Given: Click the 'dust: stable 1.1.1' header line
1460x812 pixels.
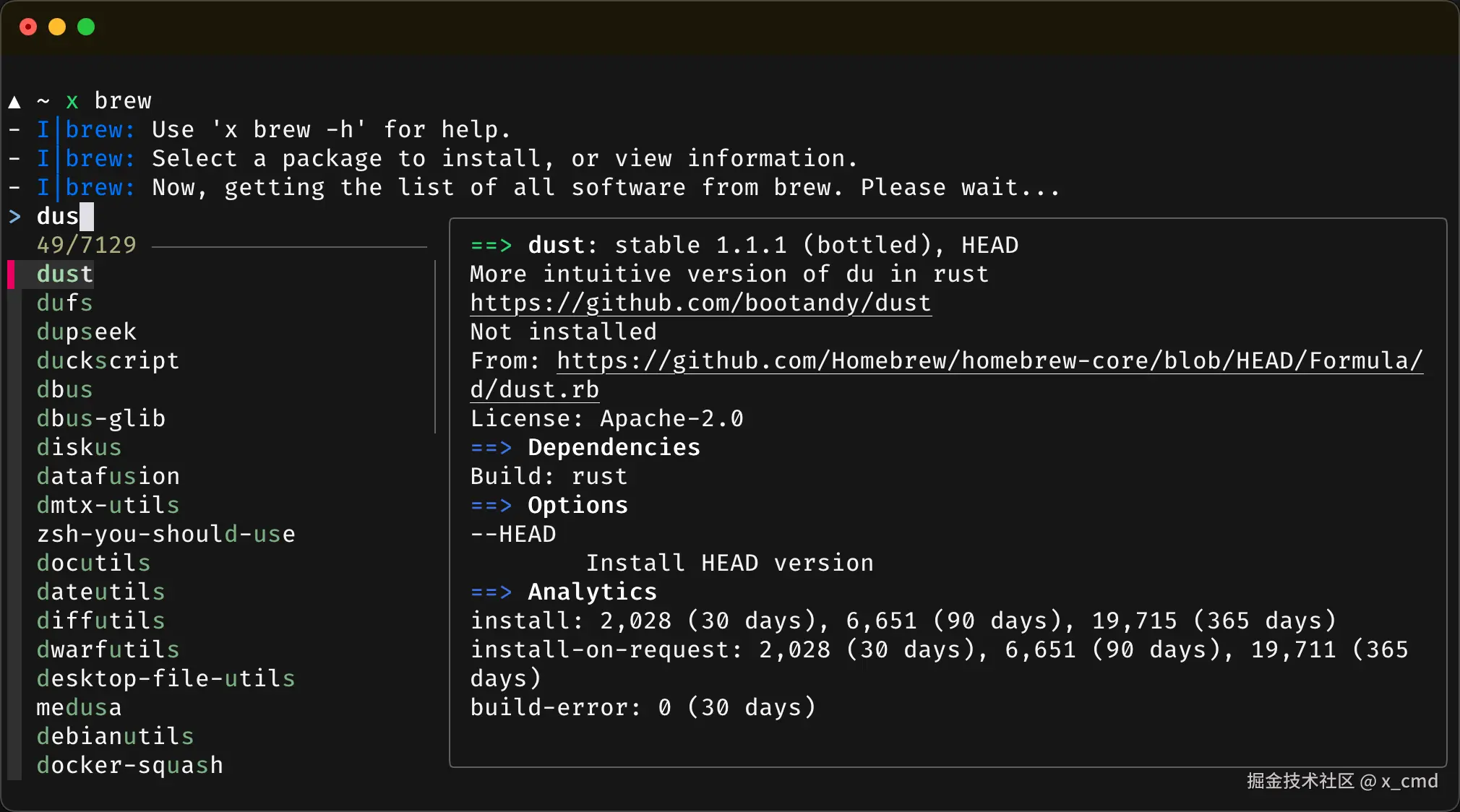Looking at the screenshot, I should 744,246.
